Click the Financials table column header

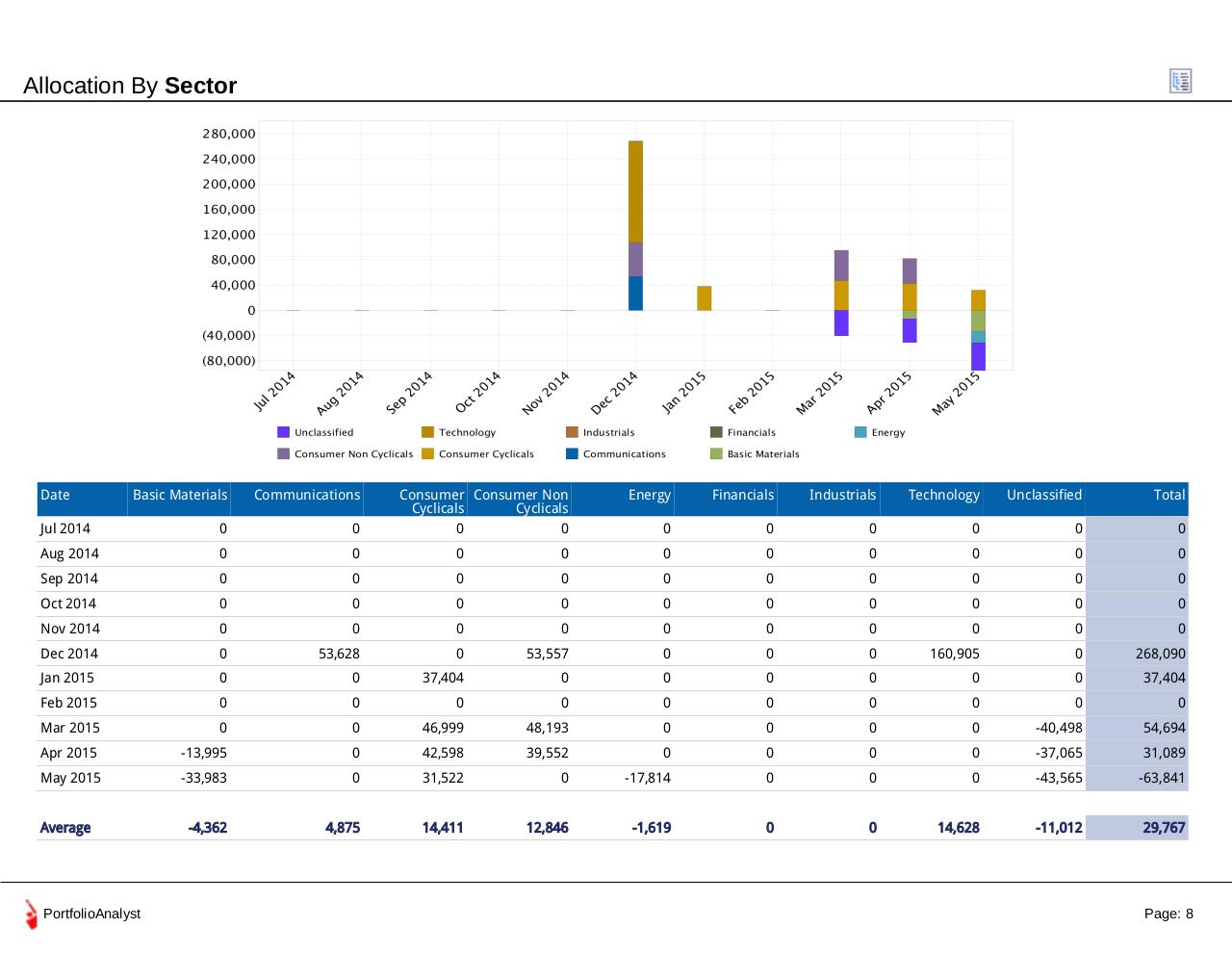(727, 499)
